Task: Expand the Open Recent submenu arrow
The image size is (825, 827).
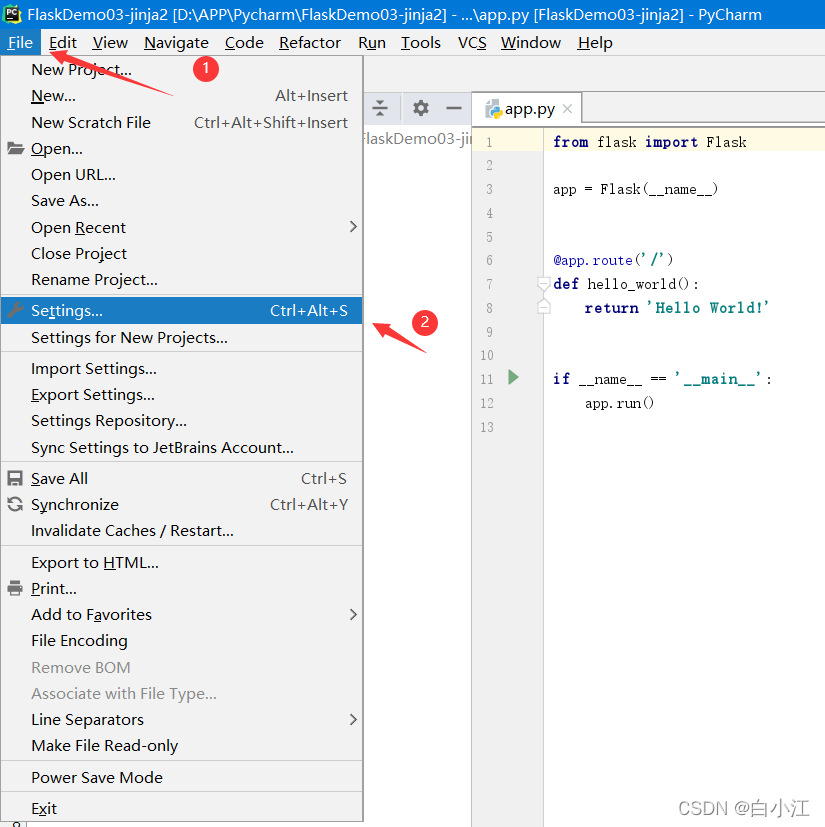Action: click(x=353, y=227)
